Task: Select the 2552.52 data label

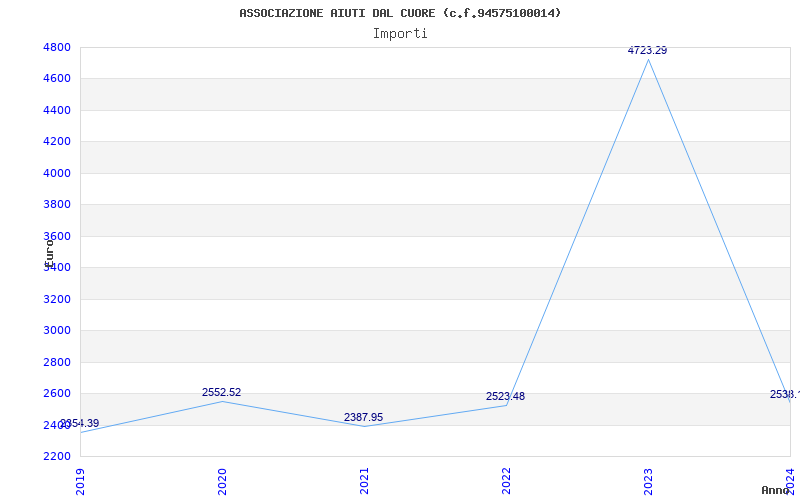Action: tap(221, 392)
